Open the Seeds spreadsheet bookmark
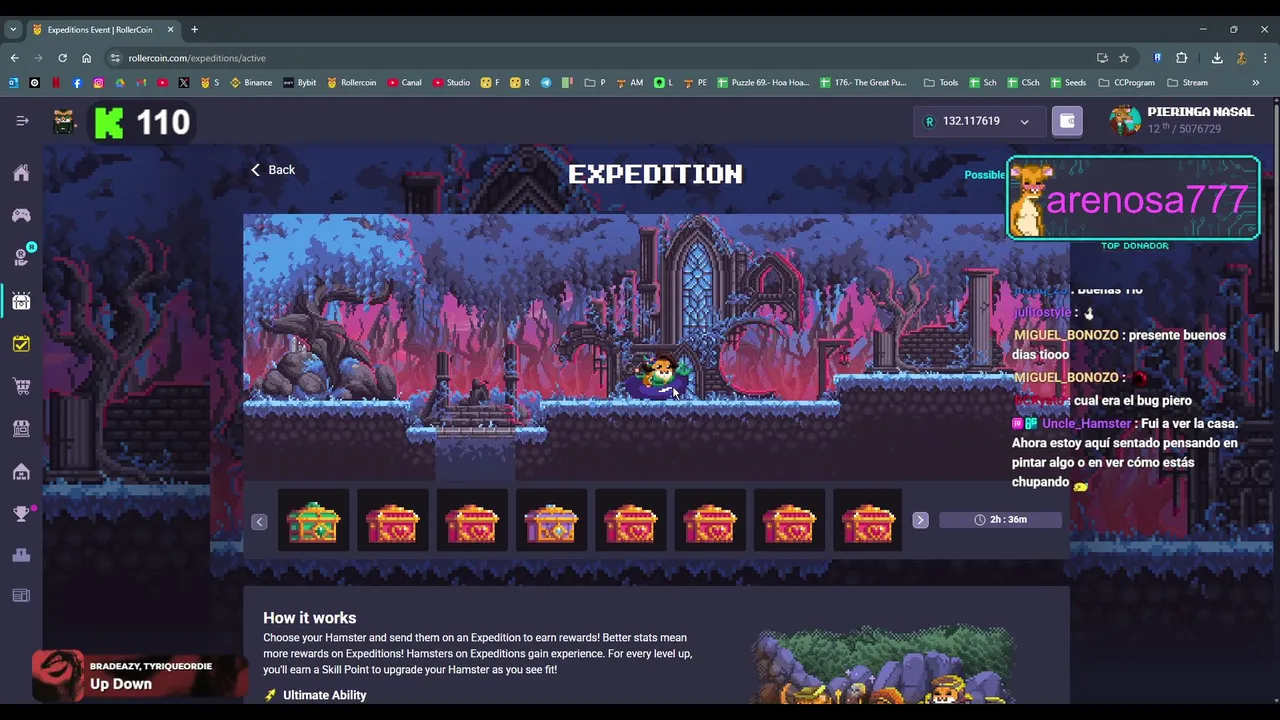Viewport: 1280px width, 720px height. click(1068, 83)
